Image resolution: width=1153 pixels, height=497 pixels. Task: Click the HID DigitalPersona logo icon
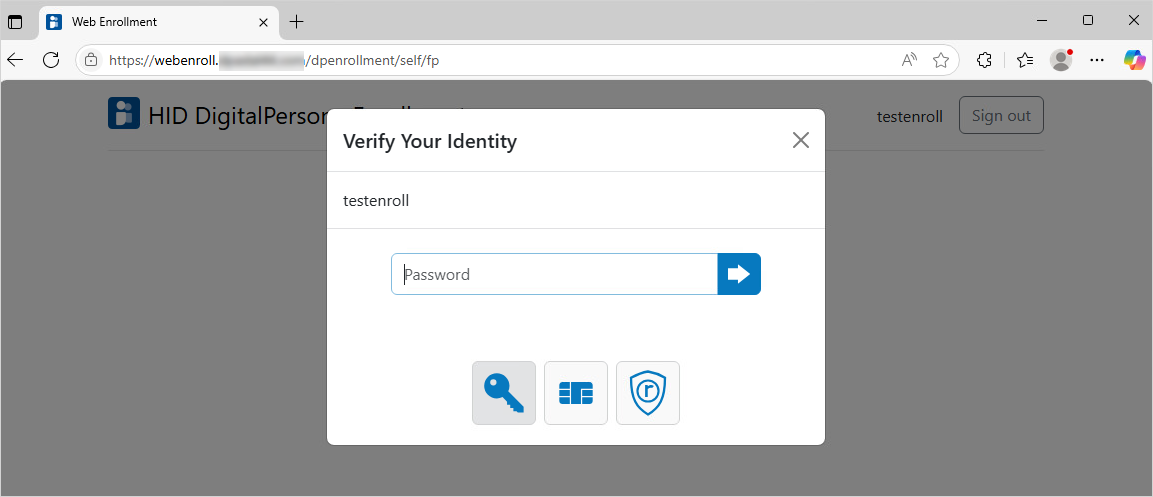[124, 114]
